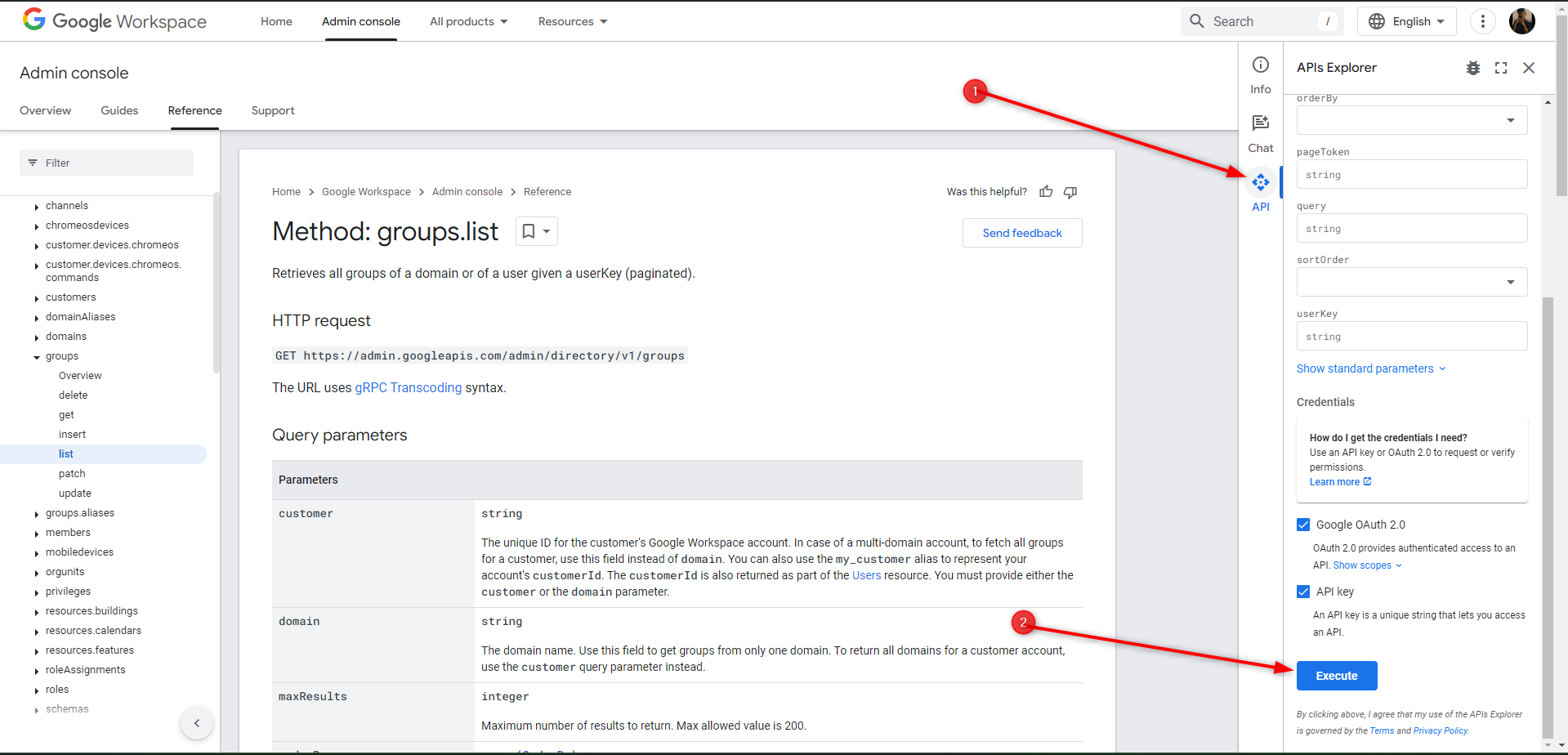1568x755 pixels.
Task: Expand the customers tree item
Action: (37, 298)
